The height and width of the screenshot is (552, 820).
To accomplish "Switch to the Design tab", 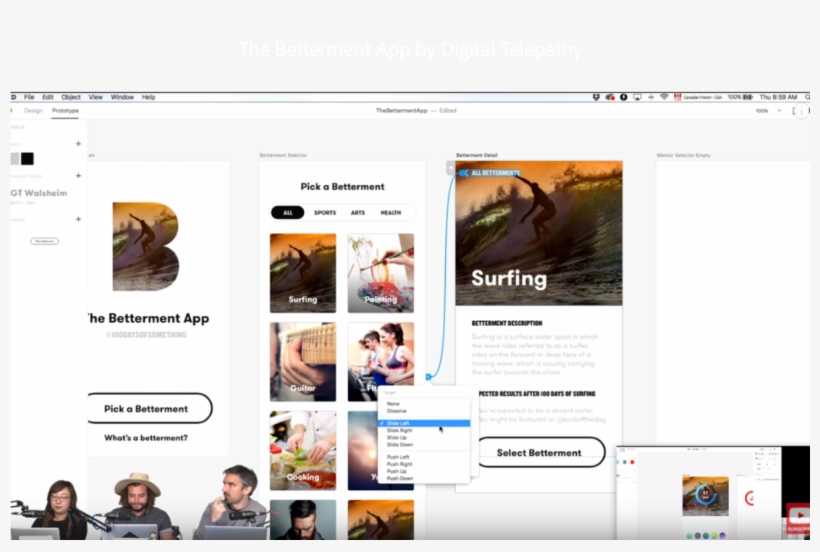I will coord(33,111).
